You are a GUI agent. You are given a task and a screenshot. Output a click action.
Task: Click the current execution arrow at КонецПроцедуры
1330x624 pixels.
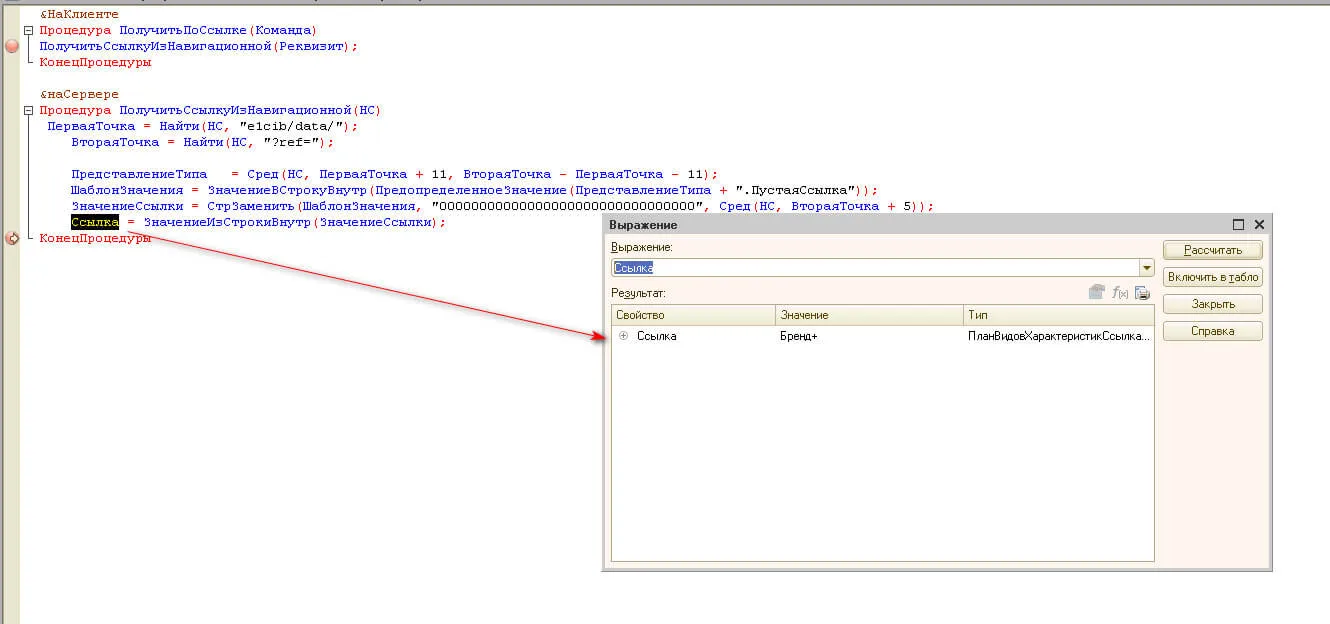(12, 238)
